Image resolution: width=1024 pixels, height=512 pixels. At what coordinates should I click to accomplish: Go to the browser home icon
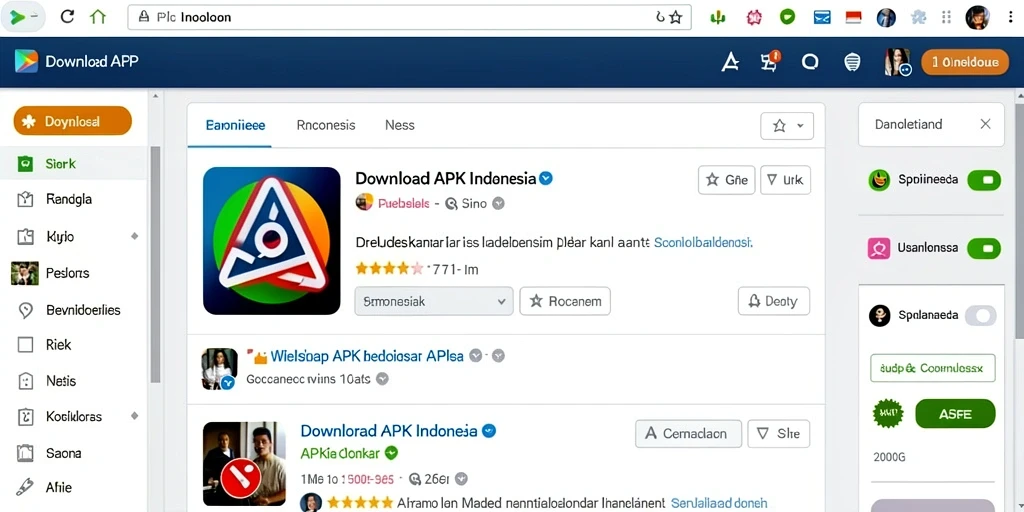click(x=98, y=17)
